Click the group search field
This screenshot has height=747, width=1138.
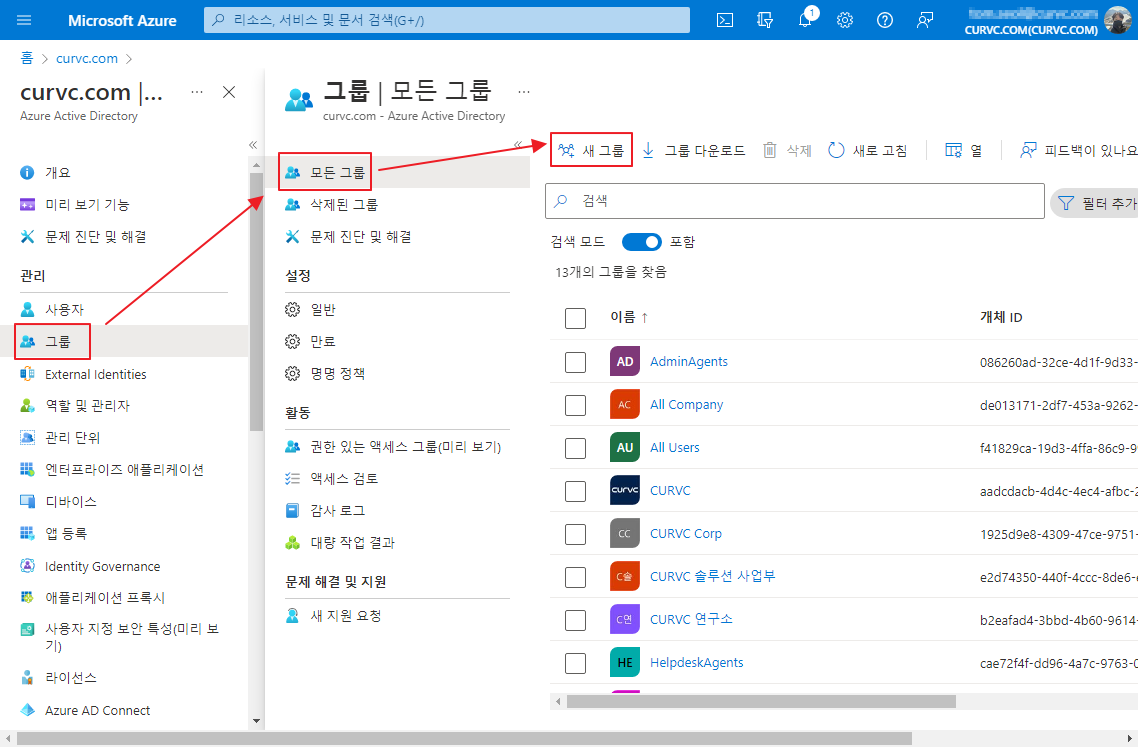795,201
